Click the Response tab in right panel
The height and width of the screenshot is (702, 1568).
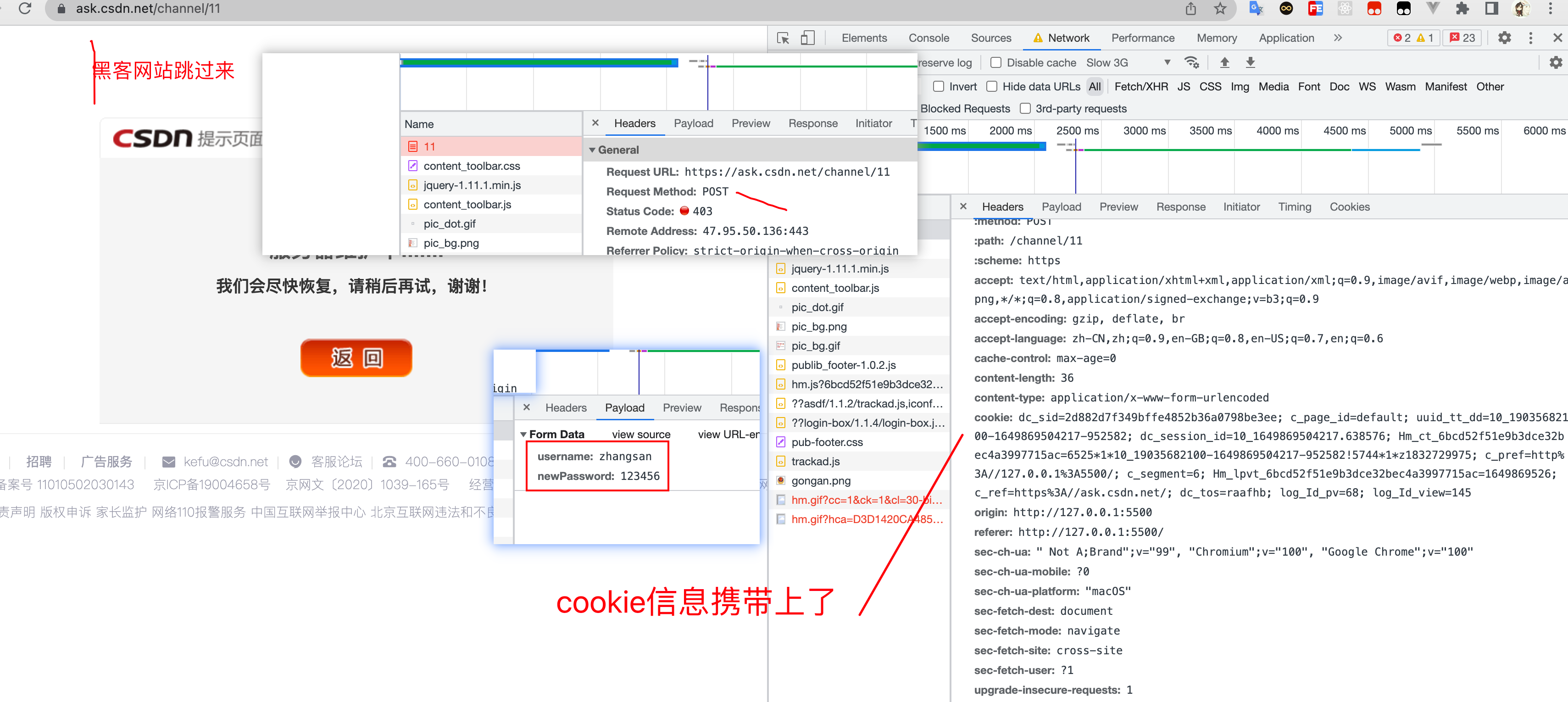click(1180, 207)
